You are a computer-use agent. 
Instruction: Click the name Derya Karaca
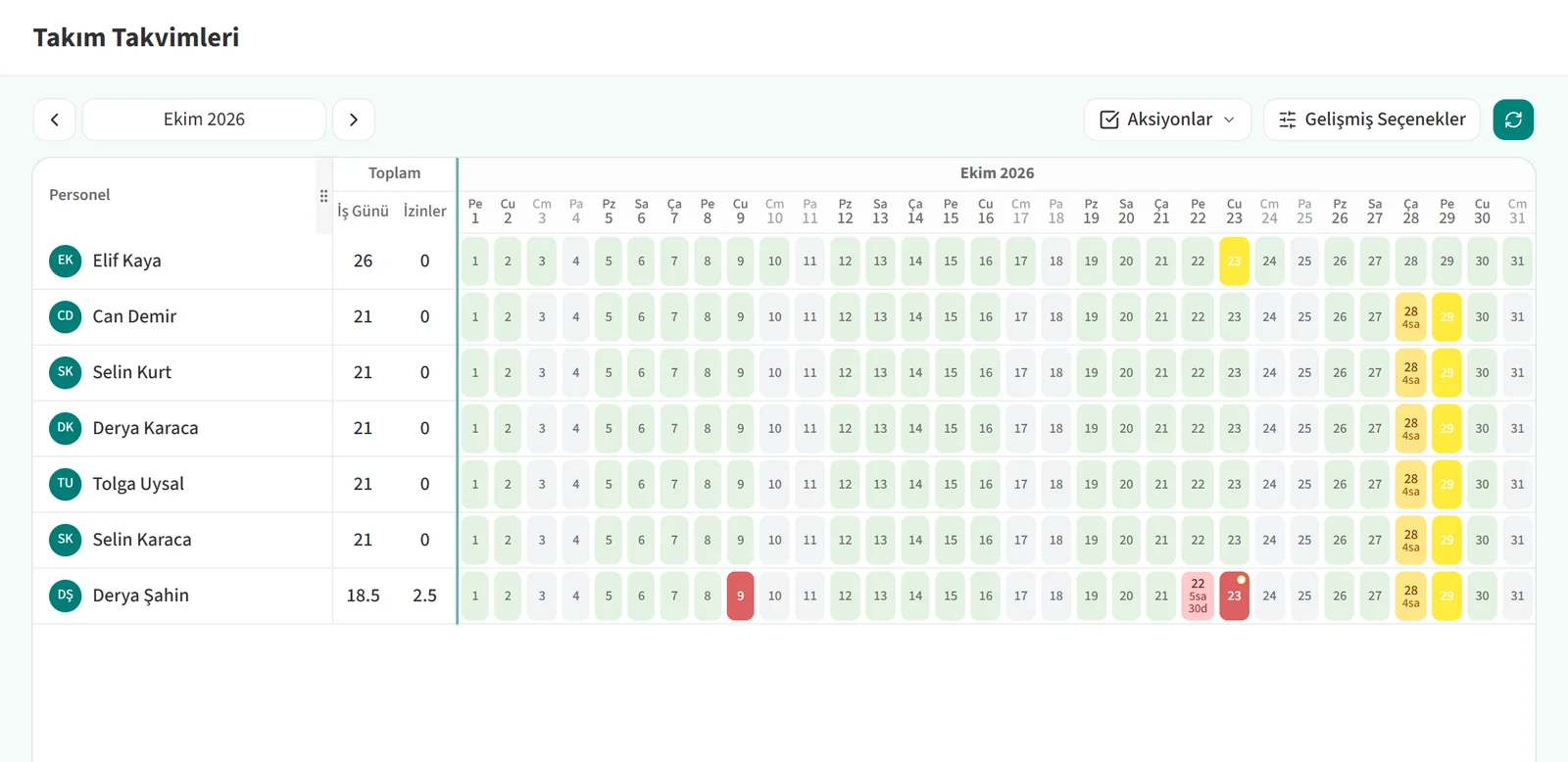pyautogui.click(x=145, y=428)
